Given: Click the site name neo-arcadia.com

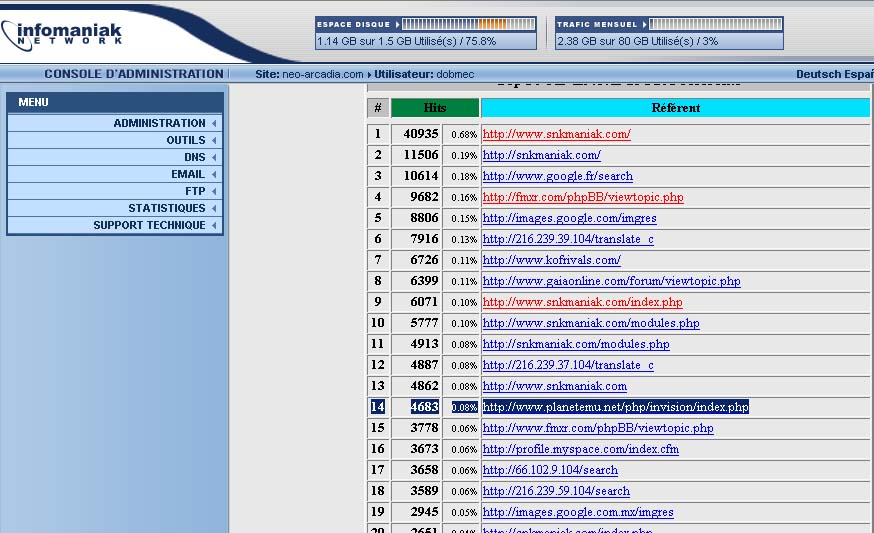Looking at the screenshot, I should point(323,74).
